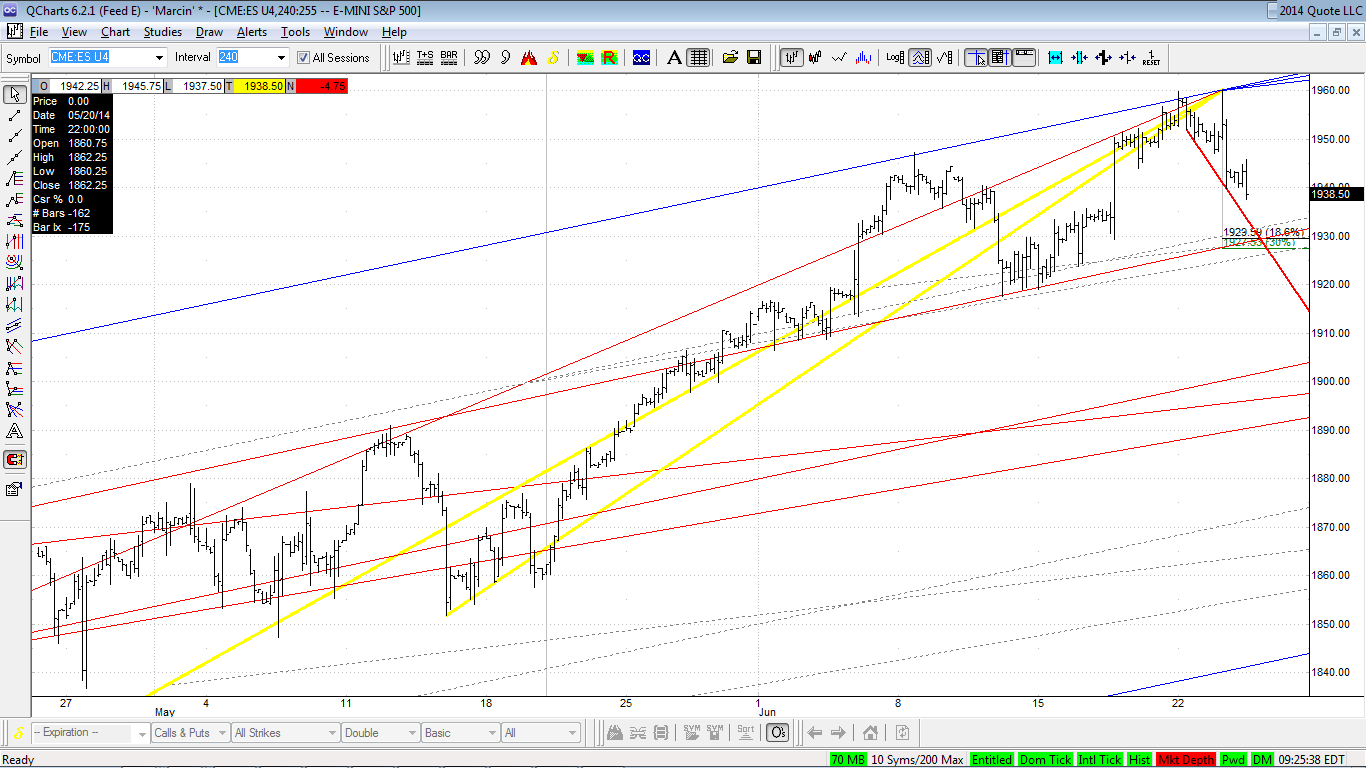Click the Mkt Depth status indicator
Screen dimensions: 1366x768
tap(1186, 760)
